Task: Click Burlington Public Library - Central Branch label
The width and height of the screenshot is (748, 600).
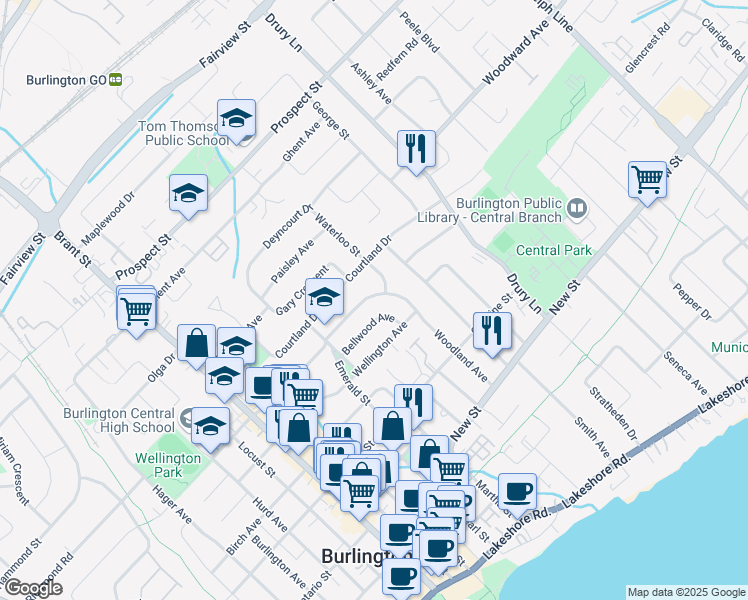Action: (489, 210)
